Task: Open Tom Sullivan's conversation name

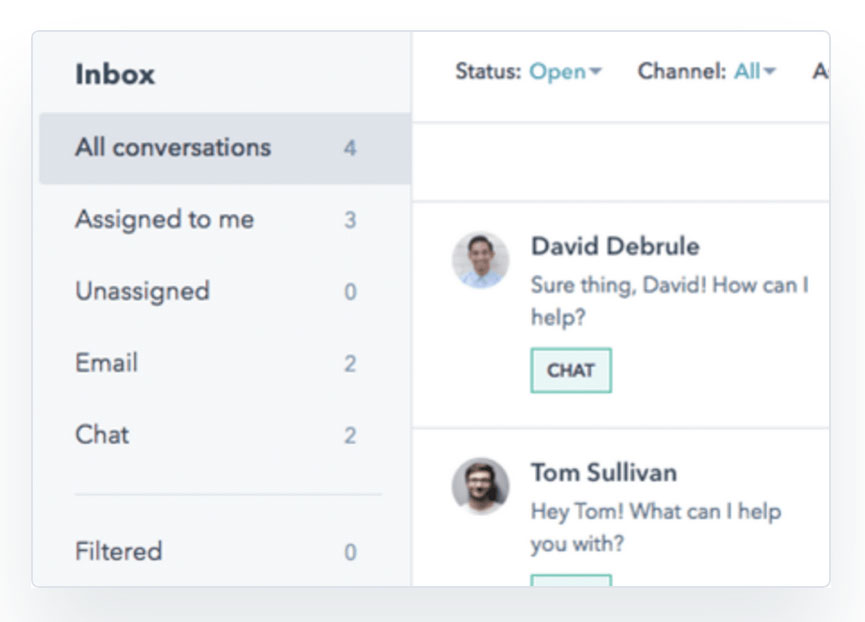Action: [604, 473]
